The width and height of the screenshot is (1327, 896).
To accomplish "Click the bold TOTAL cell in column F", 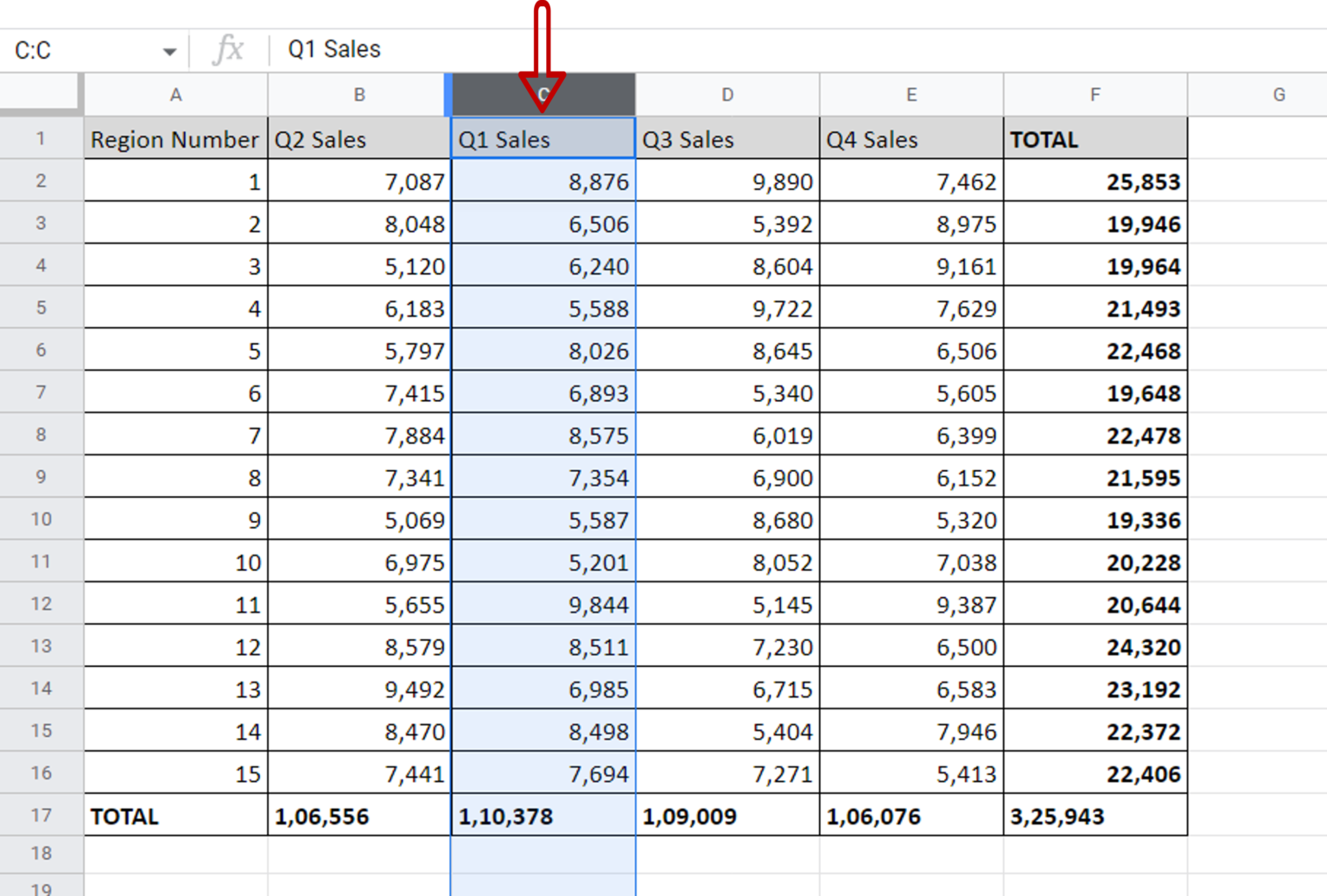I will pos(1095,139).
